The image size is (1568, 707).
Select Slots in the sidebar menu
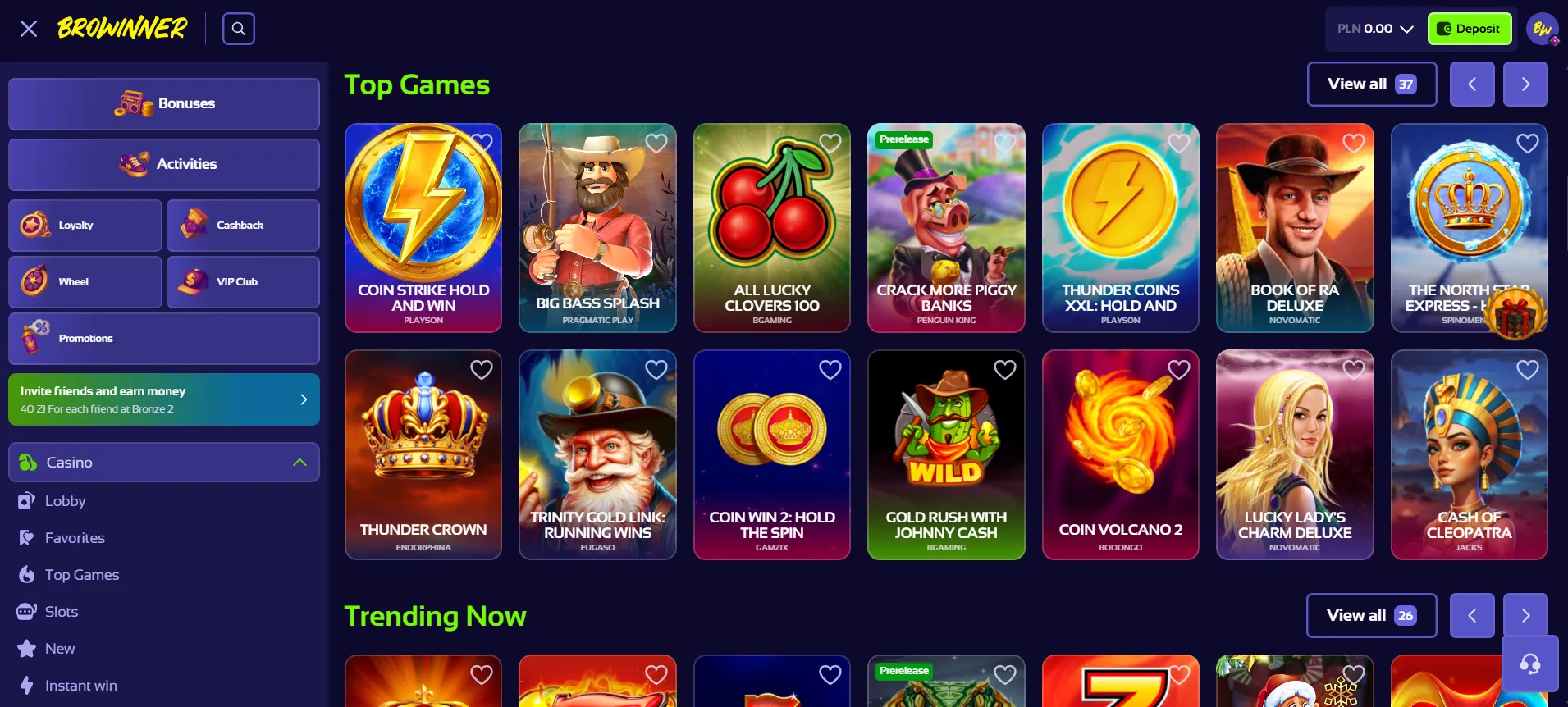coord(62,612)
